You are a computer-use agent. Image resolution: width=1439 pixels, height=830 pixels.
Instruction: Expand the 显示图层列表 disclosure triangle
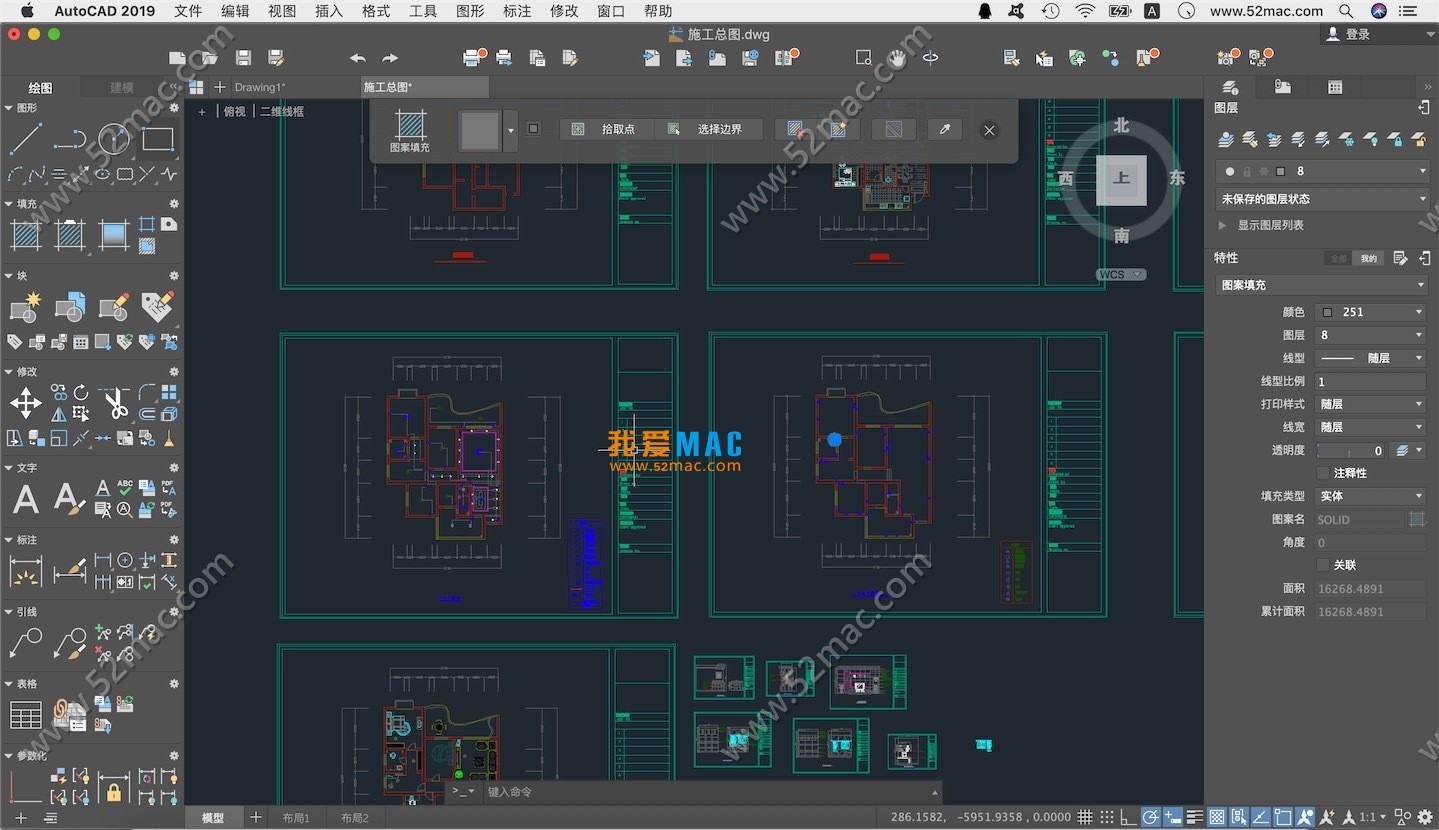click(x=1222, y=226)
